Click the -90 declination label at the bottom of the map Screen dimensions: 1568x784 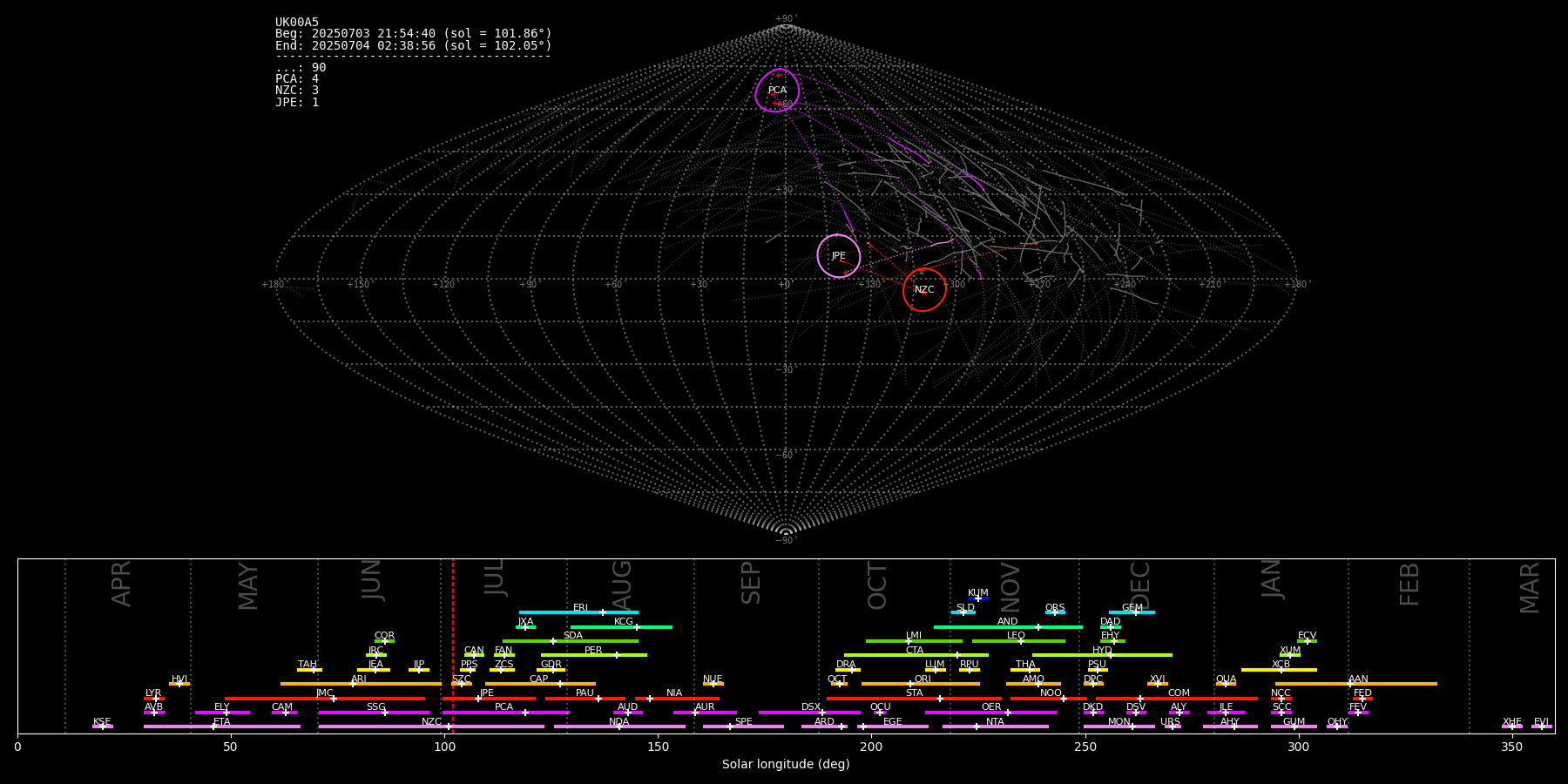786,541
